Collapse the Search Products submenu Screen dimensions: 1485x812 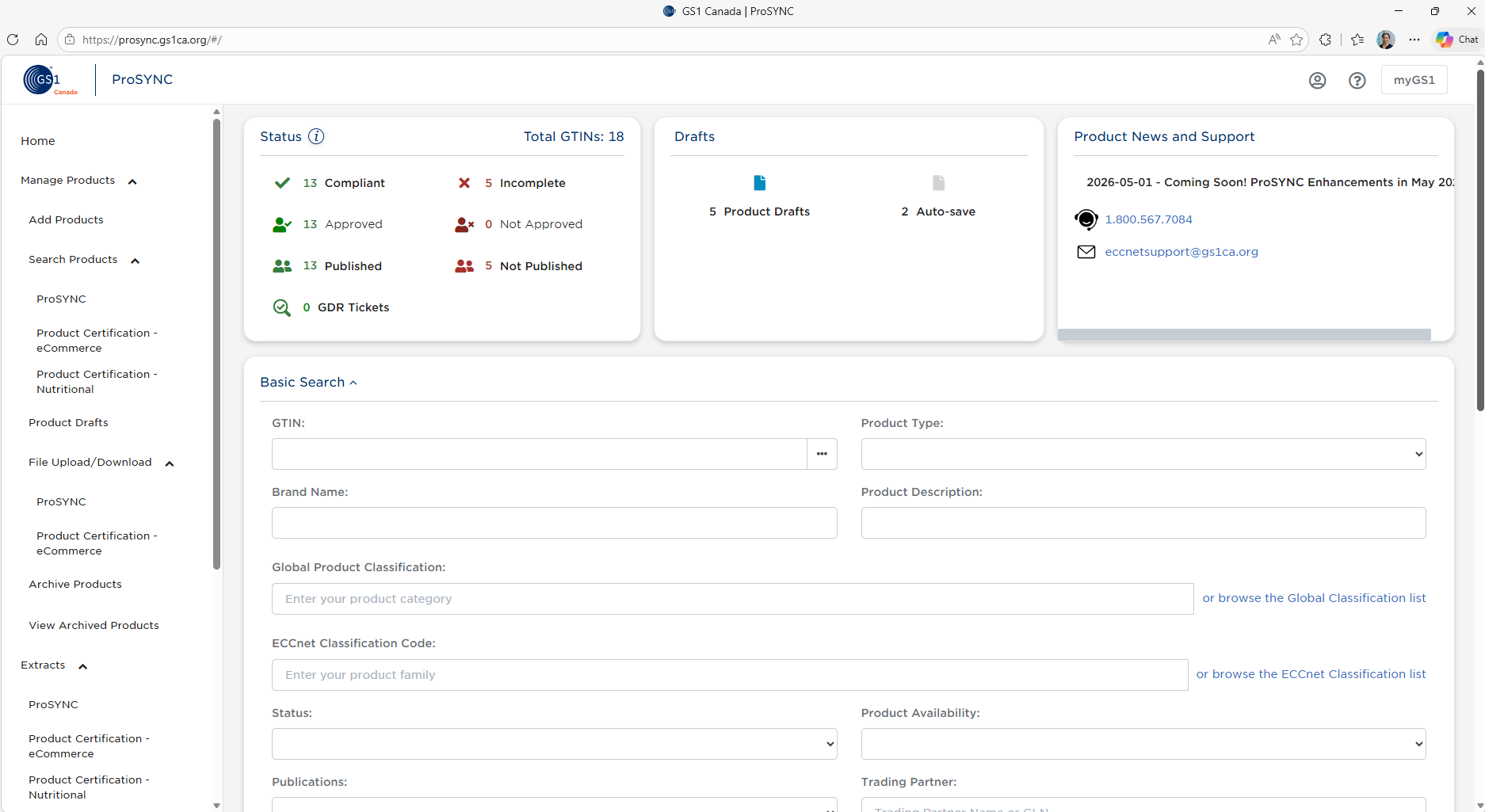click(135, 261)
